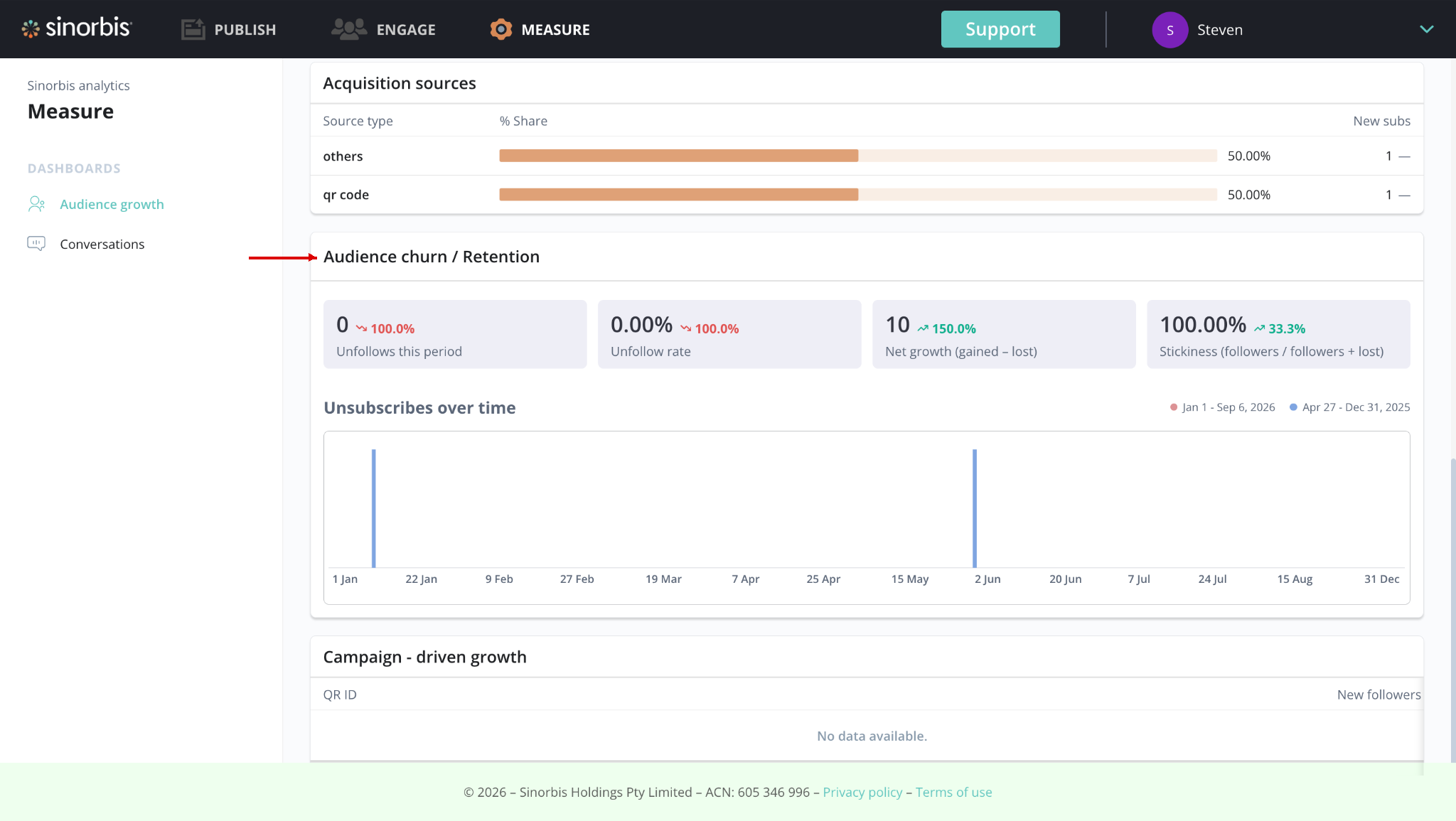Open the Conversations dashboard
The height and width of the screenshot is (821, 1456).
102,244
